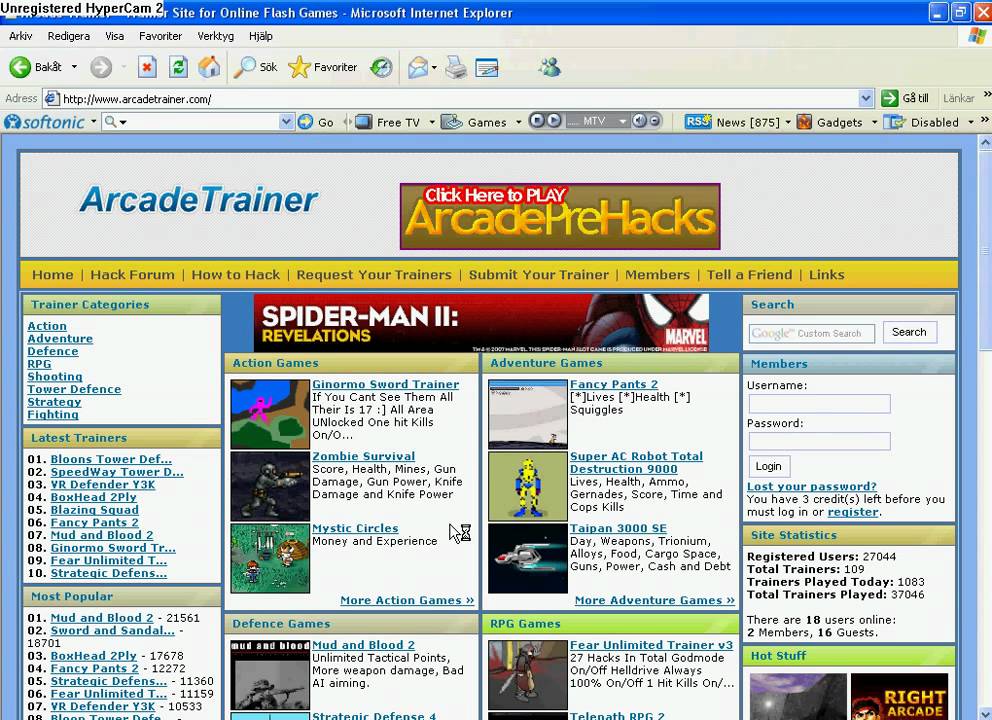992x720 pixels.
Task: Open the address bar dropdown
Action: [x=866, y=98]
